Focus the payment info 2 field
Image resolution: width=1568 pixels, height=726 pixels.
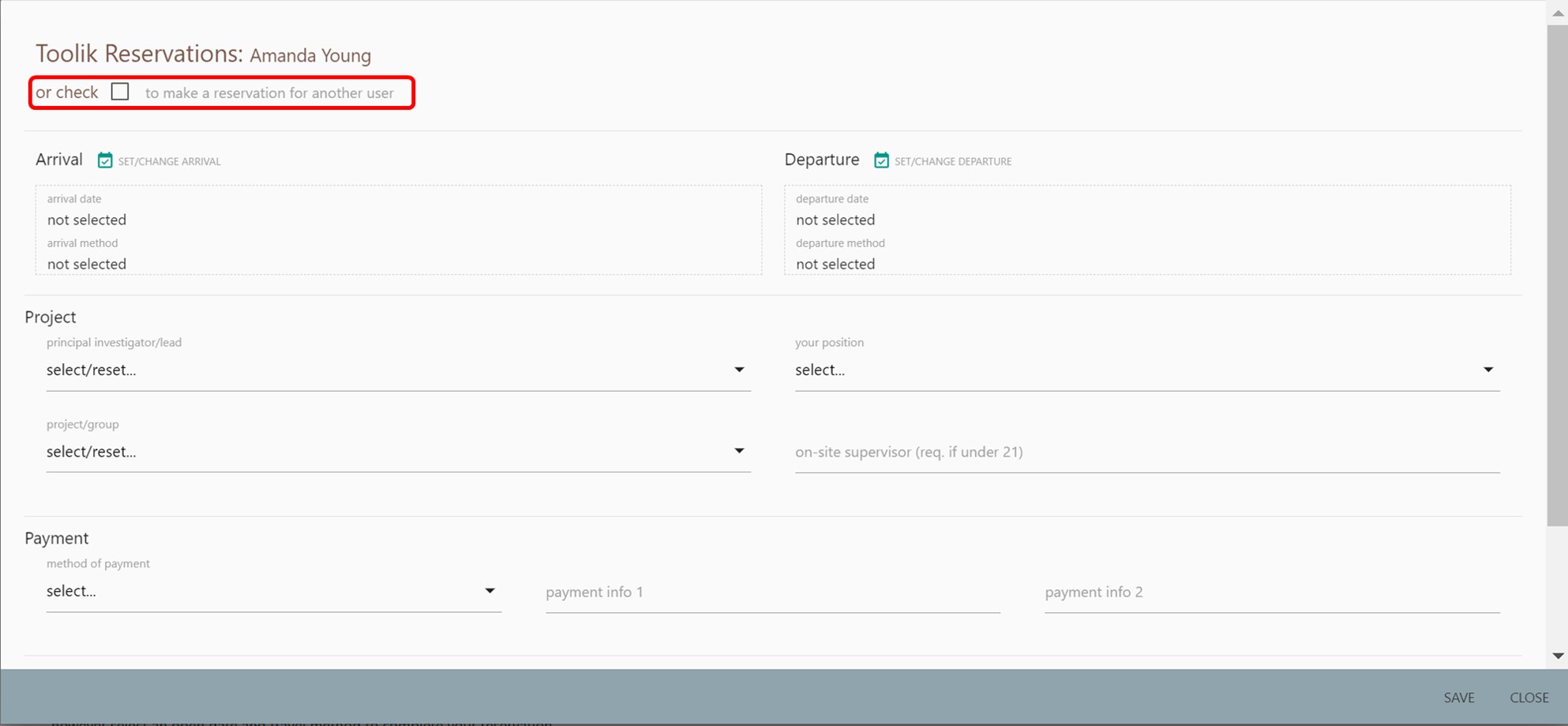[1271, 592]
